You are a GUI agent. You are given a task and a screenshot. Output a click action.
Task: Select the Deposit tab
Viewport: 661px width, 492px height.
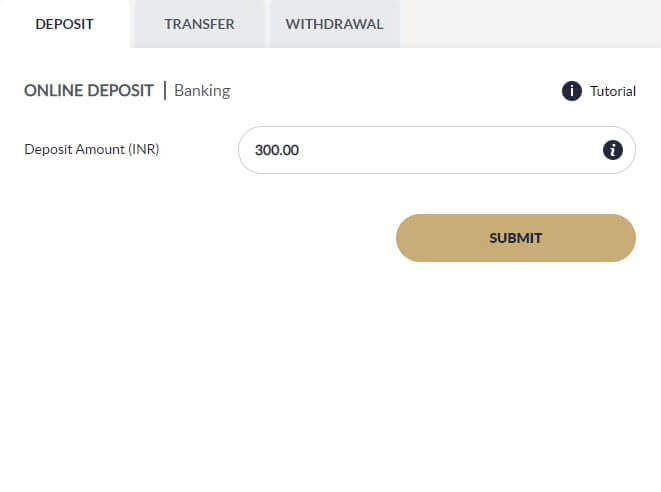coord(64,24)
